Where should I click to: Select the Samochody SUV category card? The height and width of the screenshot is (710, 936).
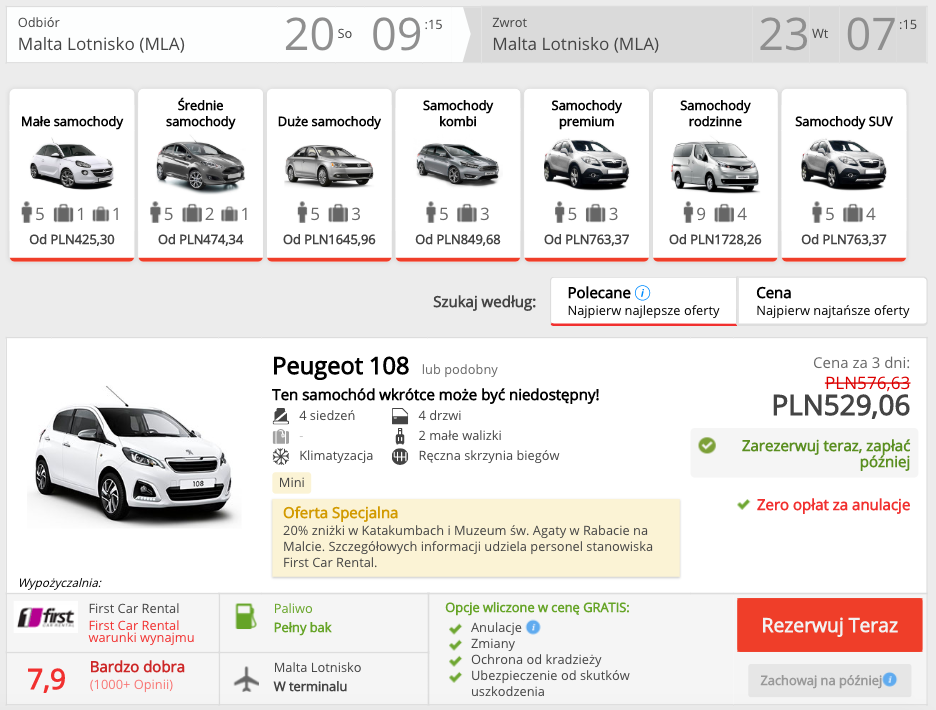(x=843, y=175)
